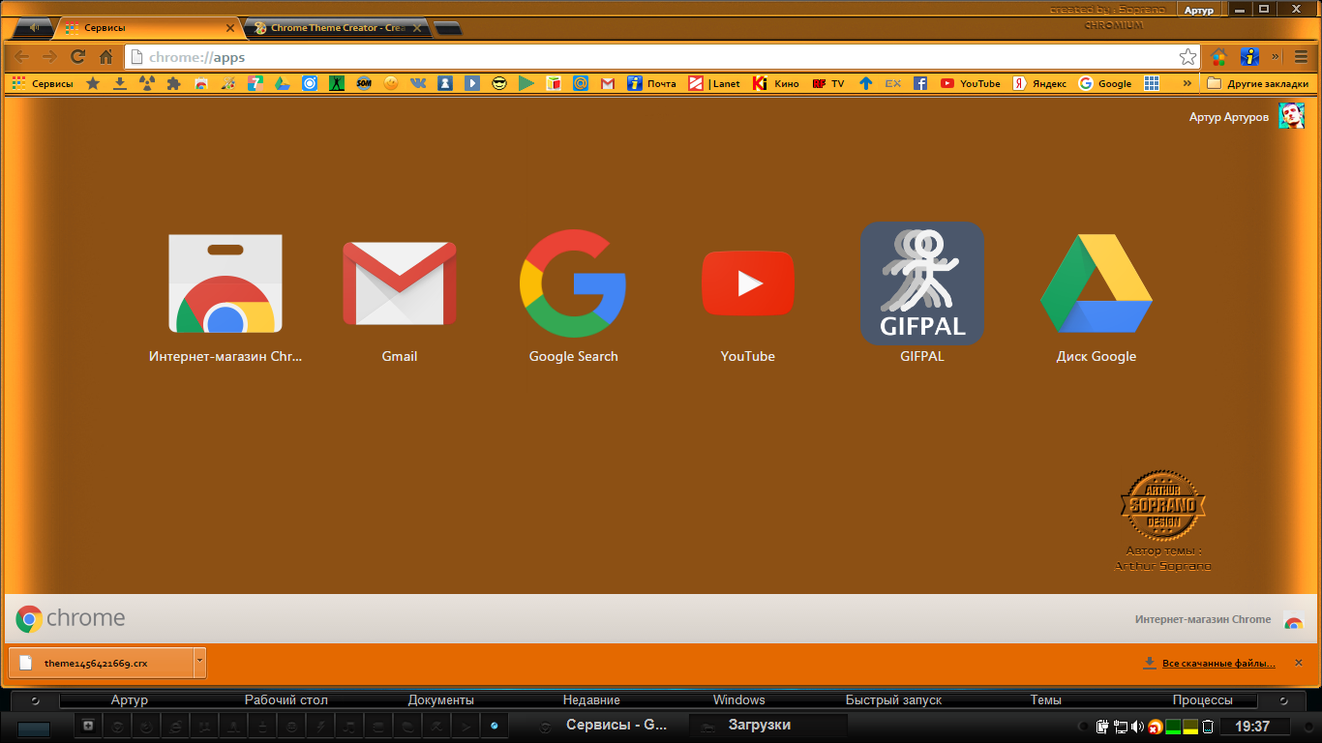
Task: Open the Google Drive triangle bookmark
Action: click(x=282, y=84)
